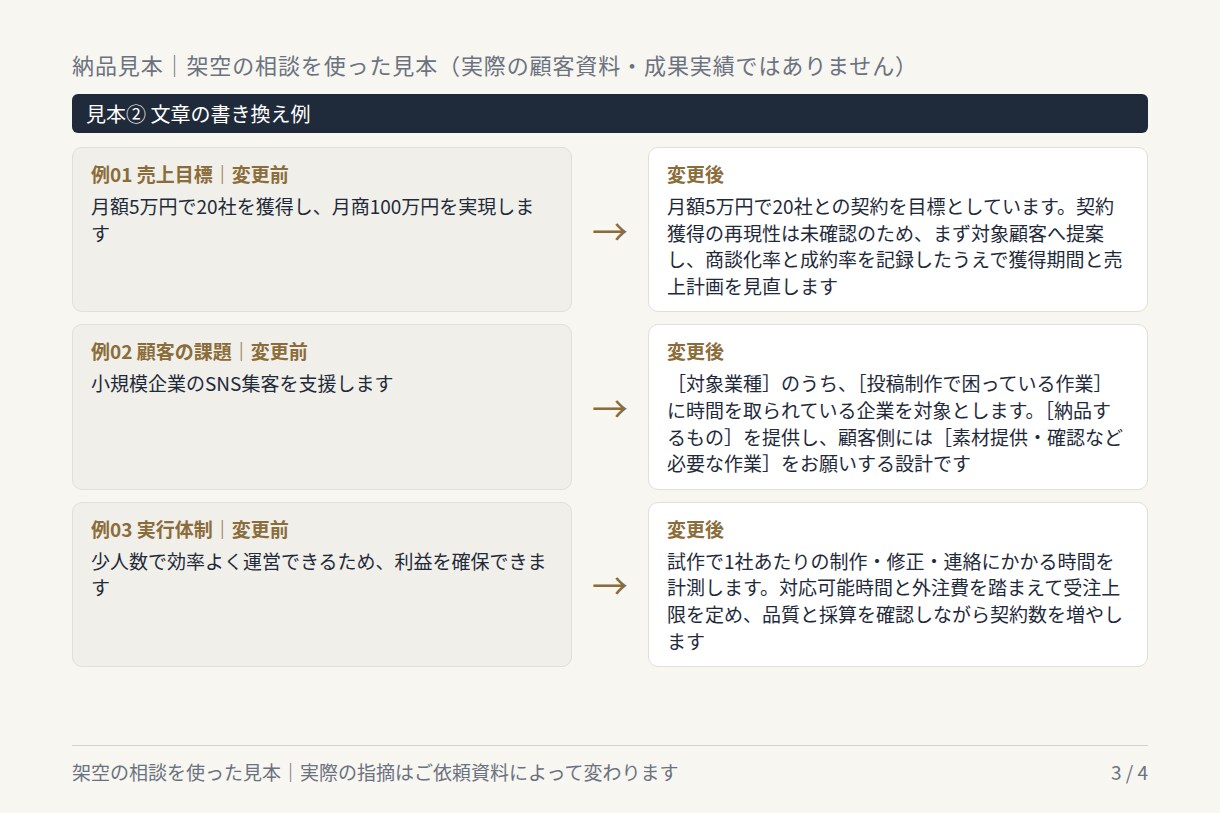Select paragraph starting ［対象業種］のうち
1220x813 pixels.
click(x=895, y=424)
